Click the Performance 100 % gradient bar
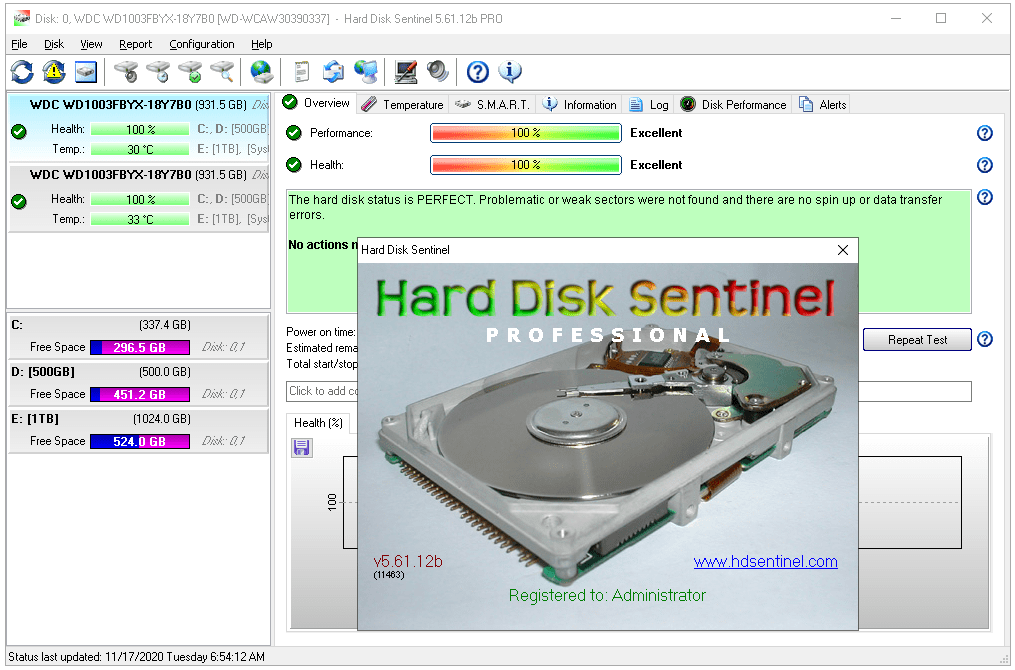The height and width of the screenshot is (670, 1015). point(526,133)
